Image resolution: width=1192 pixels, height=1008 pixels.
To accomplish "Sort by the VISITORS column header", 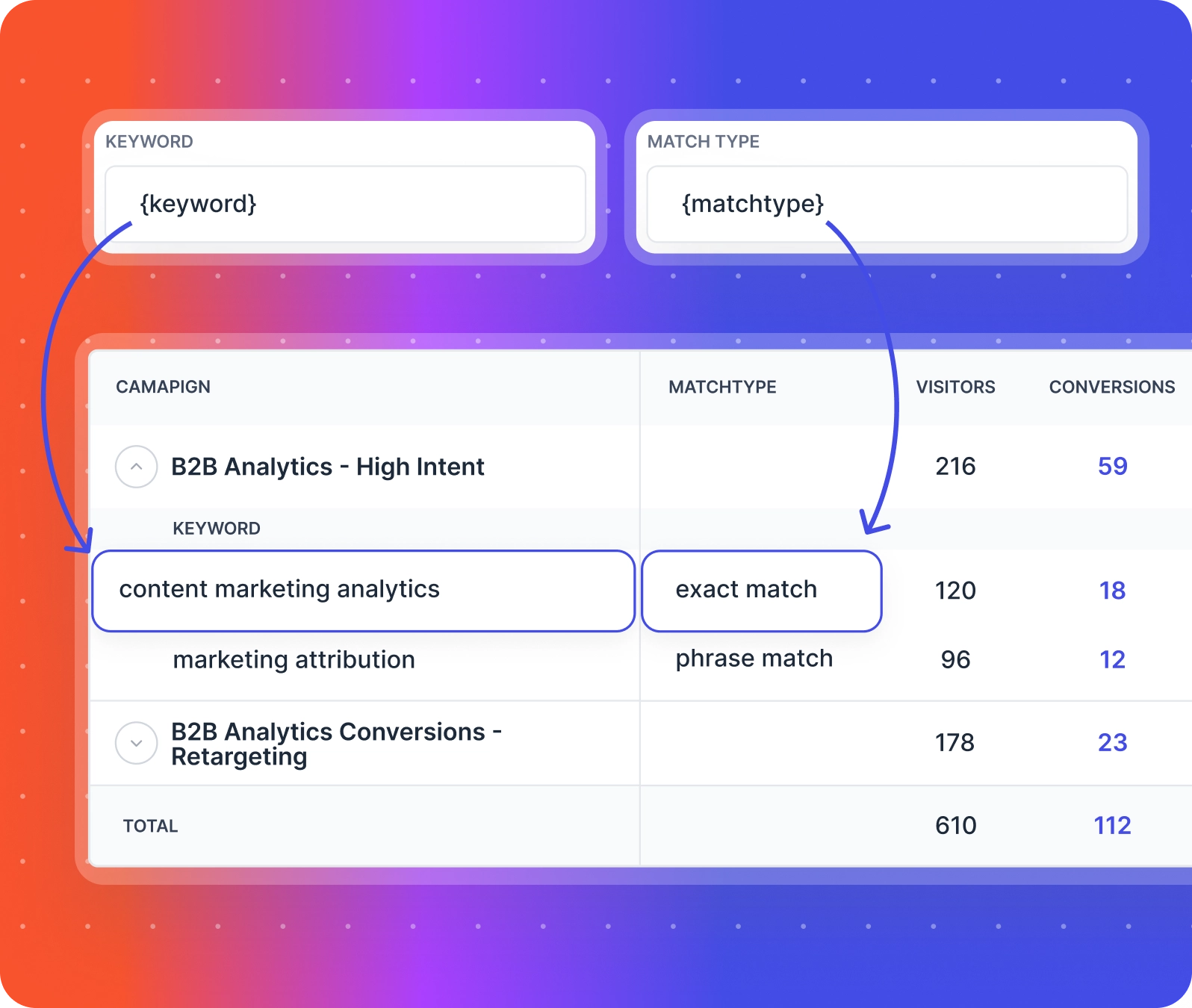I will coord(956,387).
